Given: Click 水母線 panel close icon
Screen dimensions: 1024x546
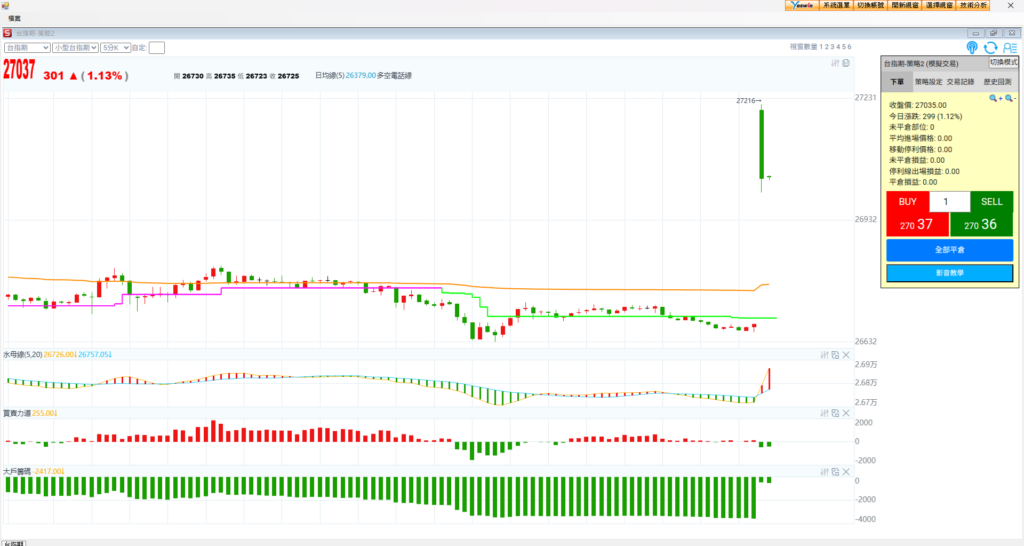Looking at the screenshot, I should [845, 354].
